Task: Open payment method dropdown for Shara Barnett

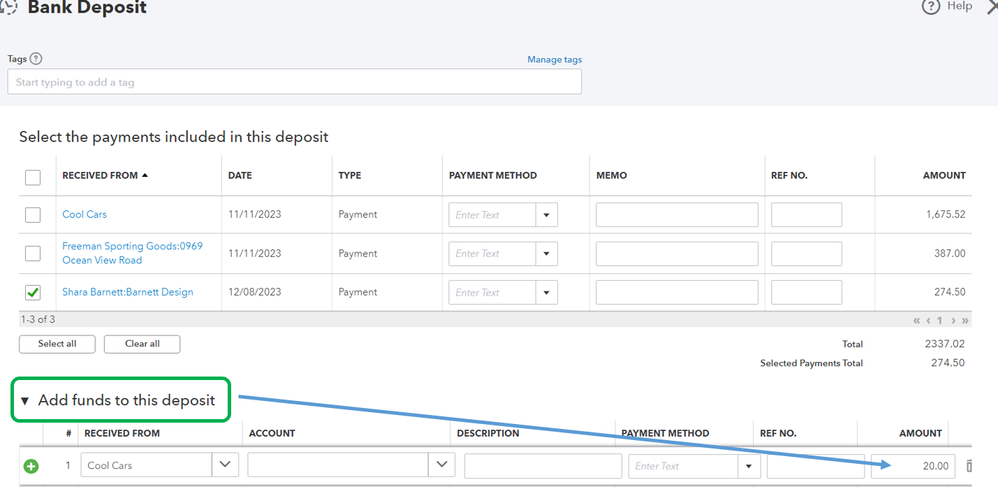Action: click(x=546, y=293)
